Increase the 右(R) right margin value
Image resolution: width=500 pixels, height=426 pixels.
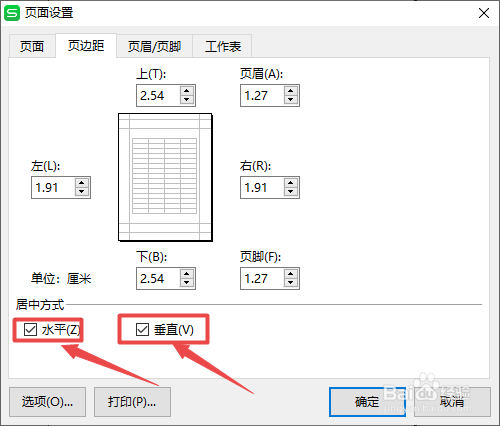(x=291, y=183)
